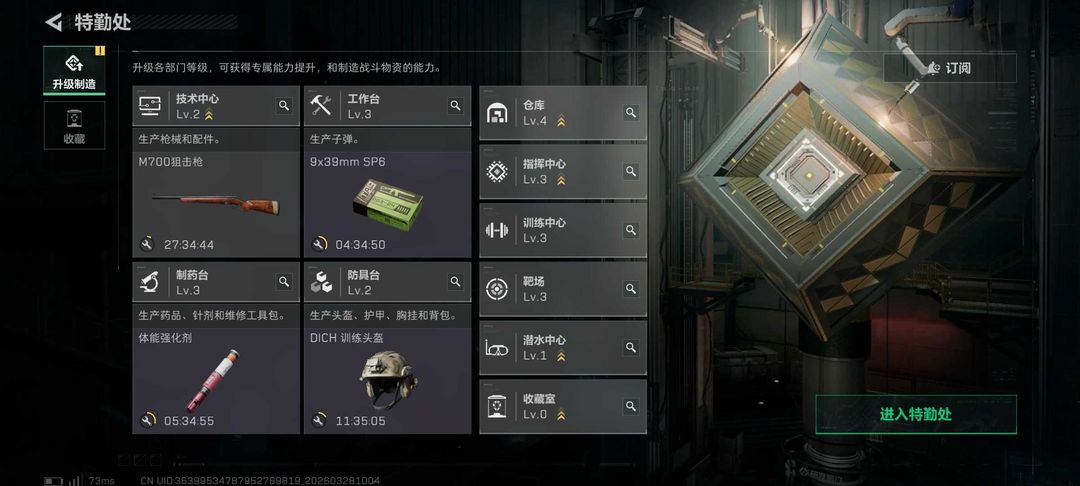Click magnifier icon on 指挥中心 row

(630, 171)
